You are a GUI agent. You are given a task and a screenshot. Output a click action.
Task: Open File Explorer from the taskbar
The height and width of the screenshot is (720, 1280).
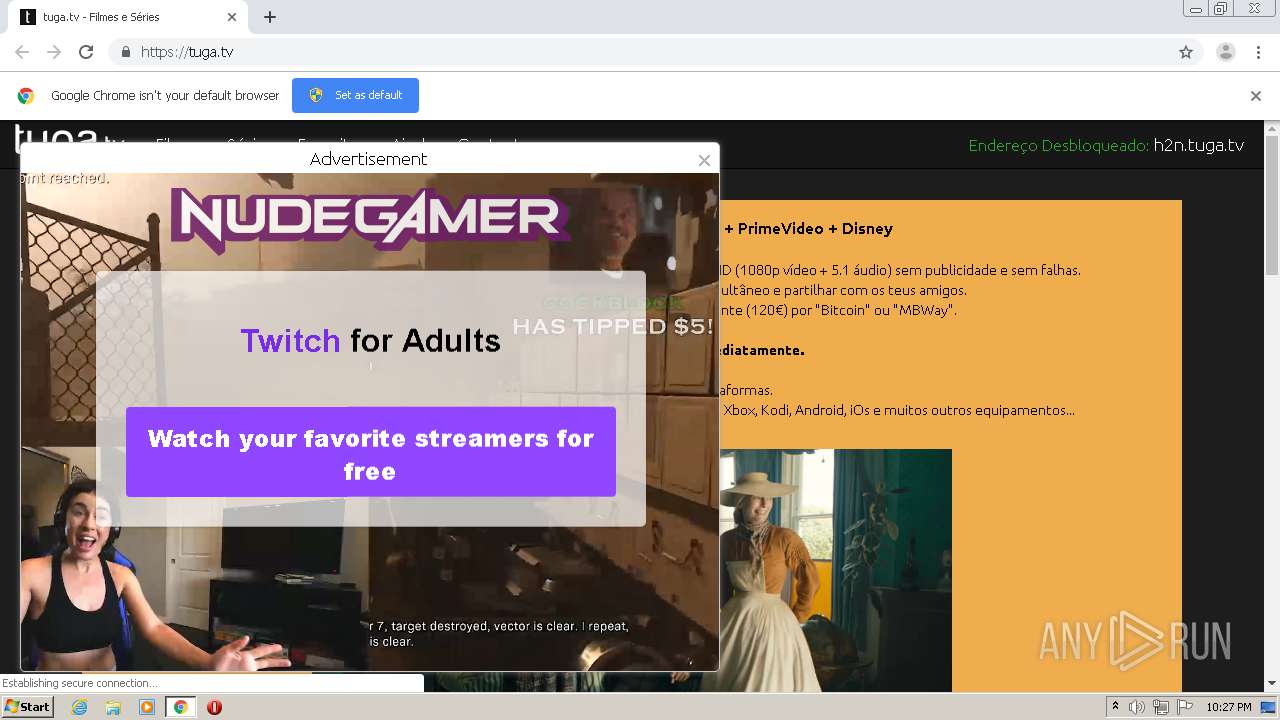coord(113,707)
